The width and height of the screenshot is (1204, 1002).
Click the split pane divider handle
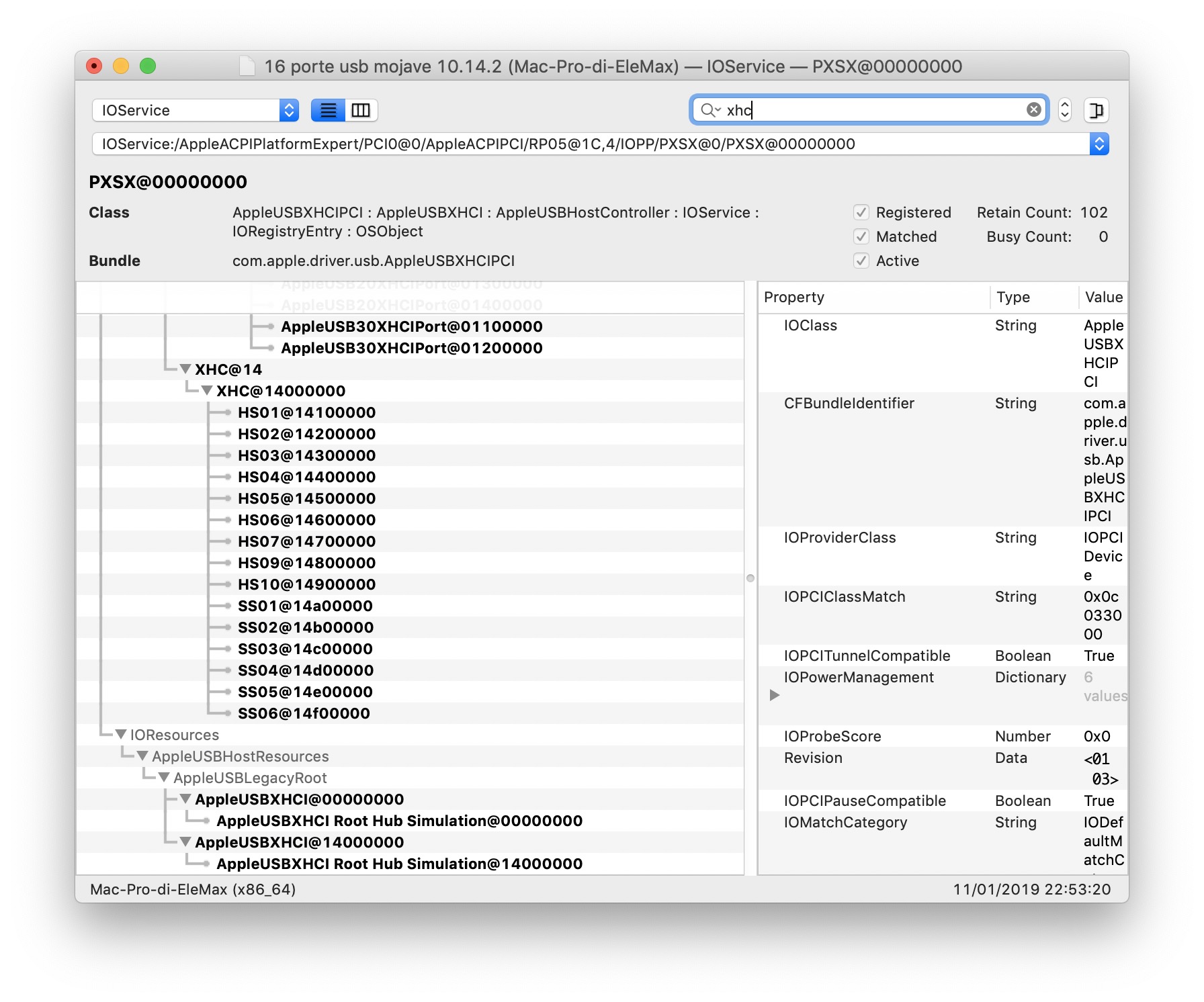click(x=750, y=578)
